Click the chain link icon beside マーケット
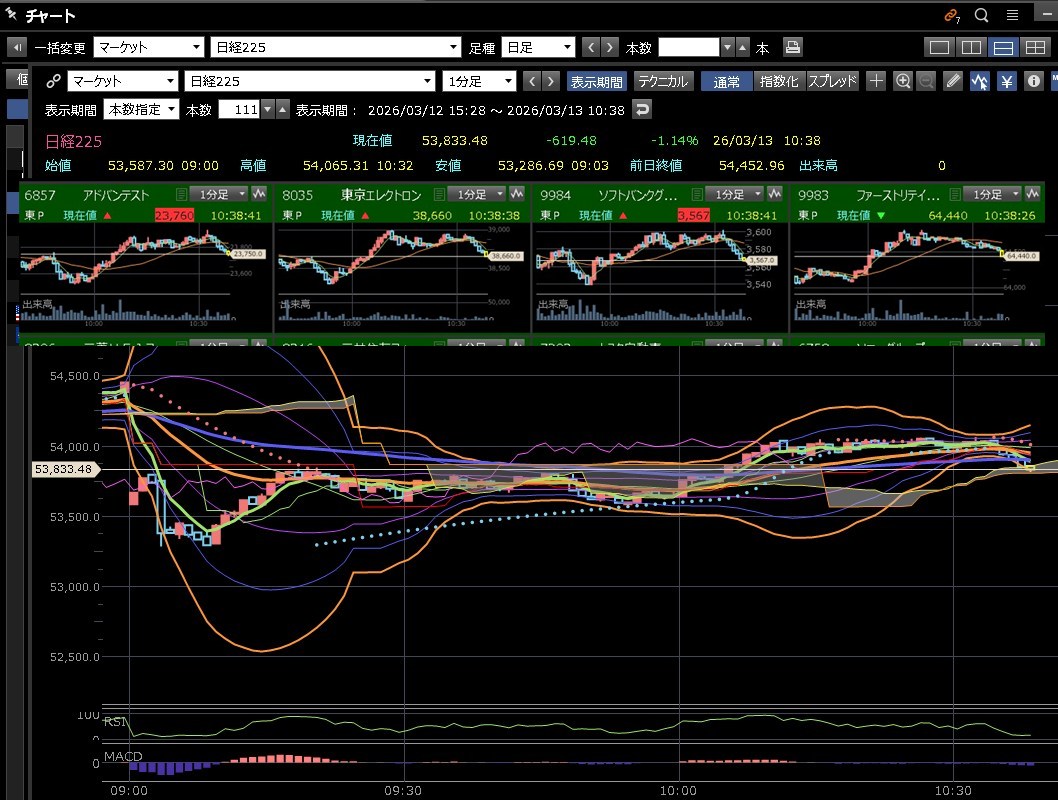Viewport: 1058px width, 800px height. pyautogui.click(x=56, y=81)
